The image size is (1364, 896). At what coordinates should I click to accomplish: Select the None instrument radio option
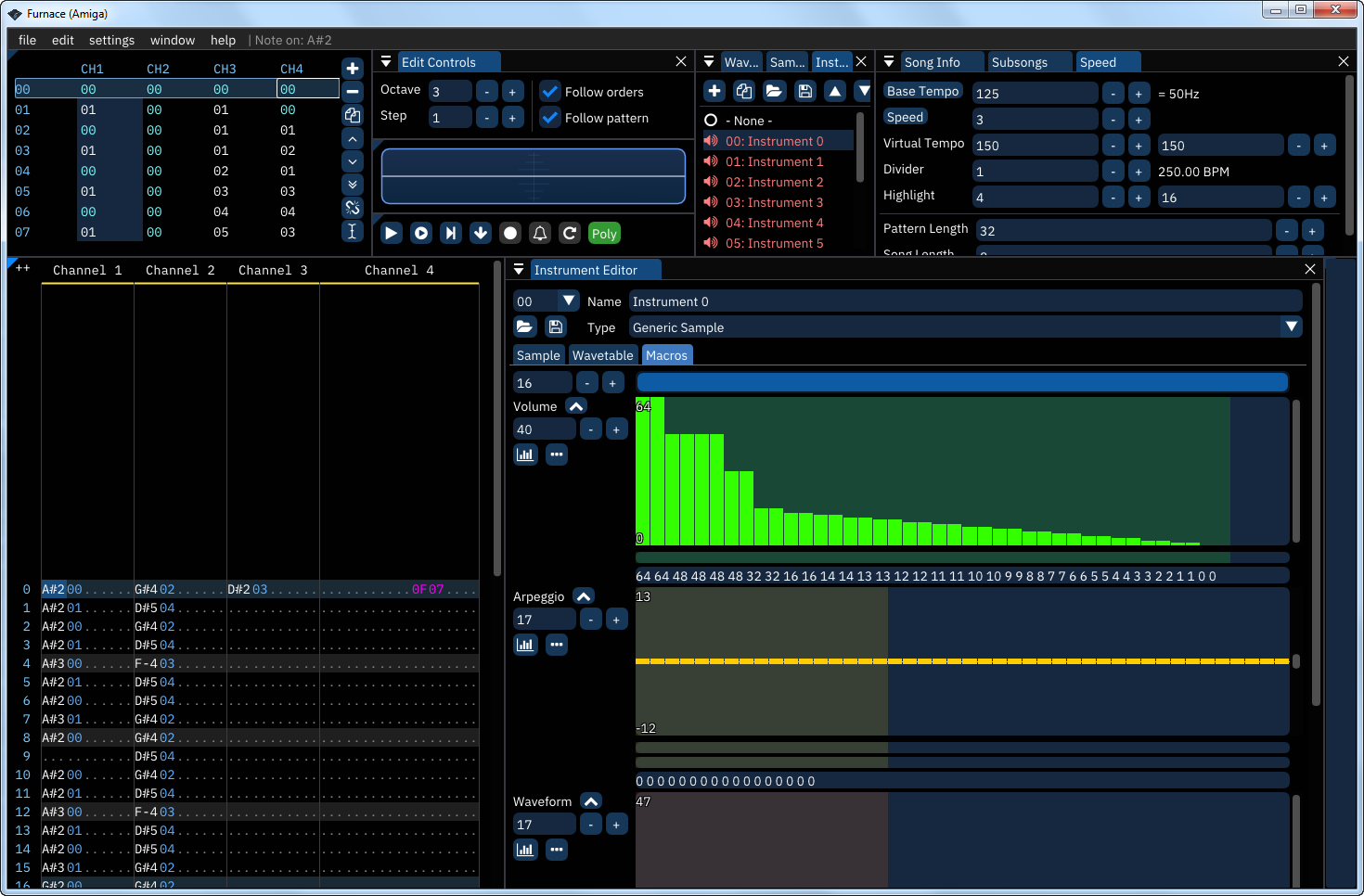[711, 121]
